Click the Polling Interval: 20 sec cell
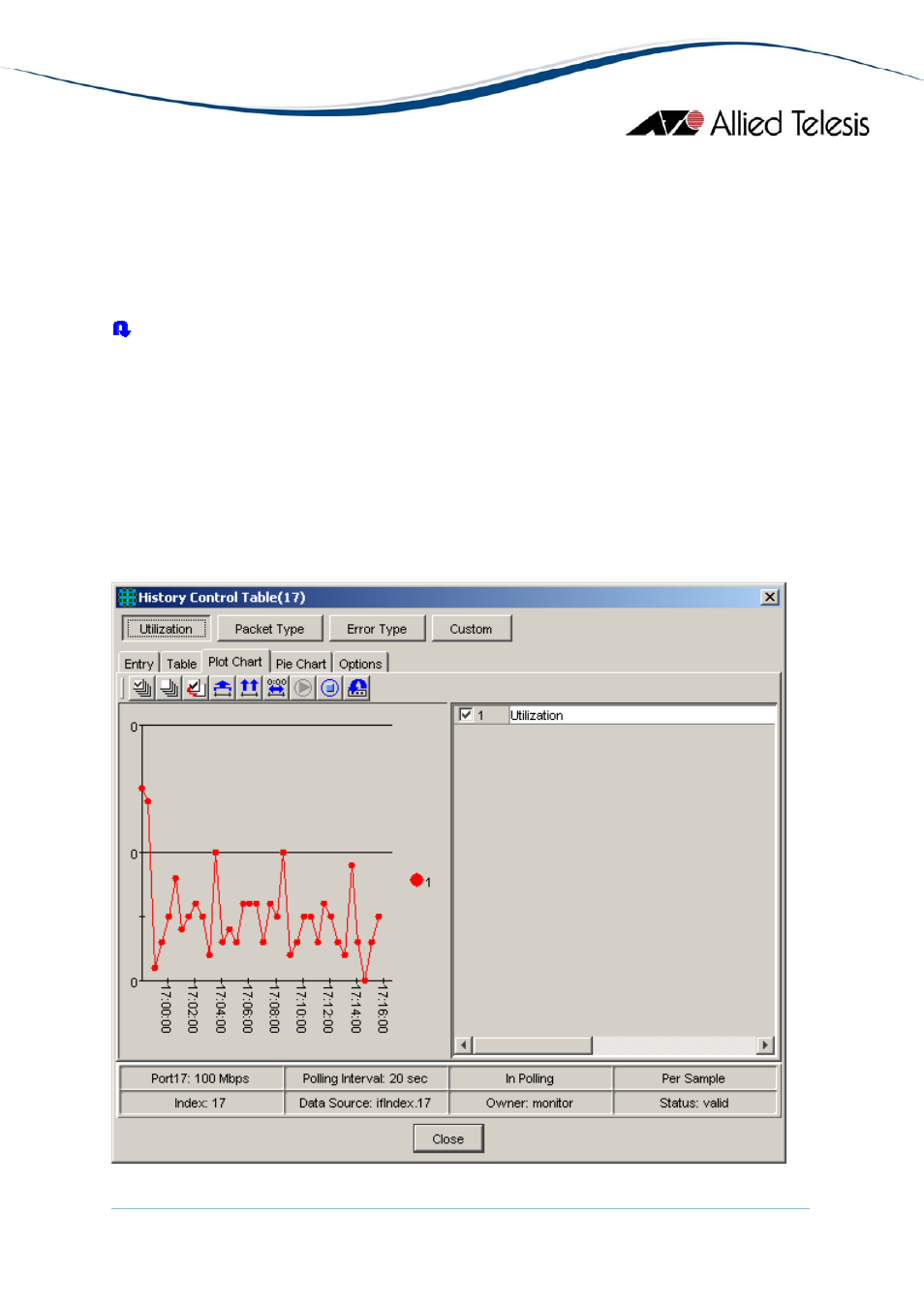The image size is (924, 1308). click(365, 1078)
